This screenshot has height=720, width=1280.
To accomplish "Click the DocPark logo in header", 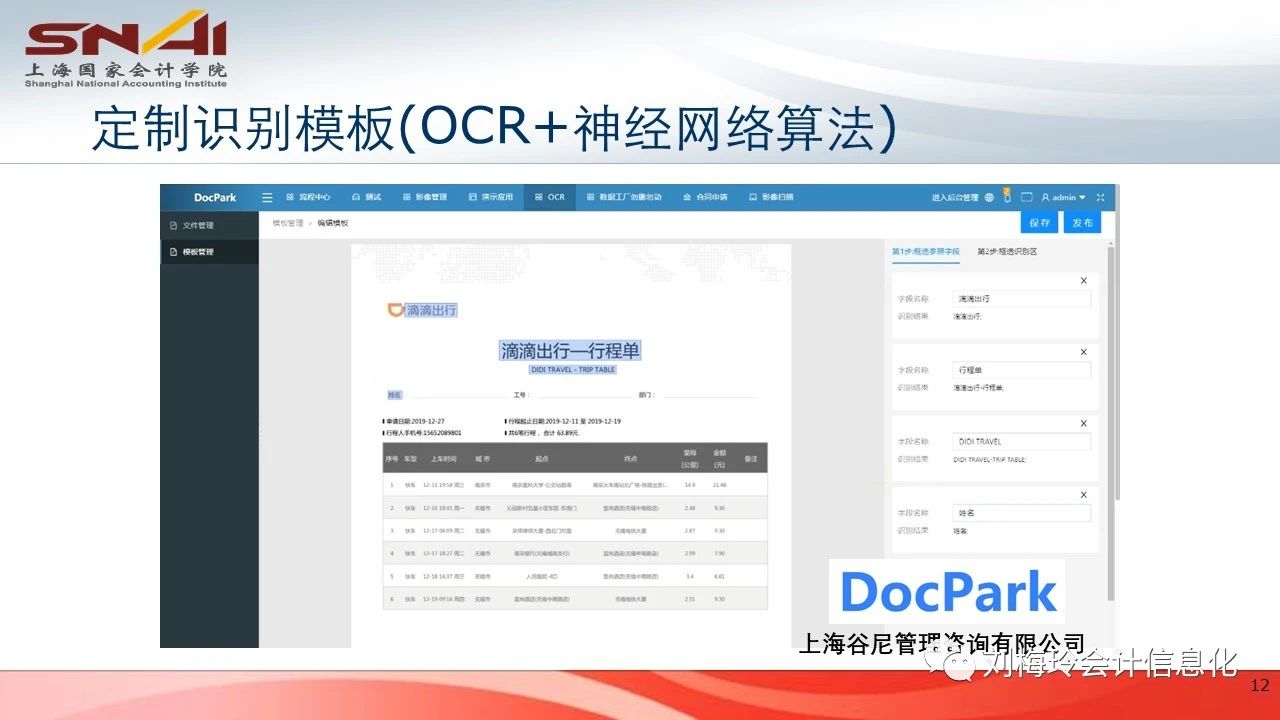I will pyautogui.click(x=215, y=197).
